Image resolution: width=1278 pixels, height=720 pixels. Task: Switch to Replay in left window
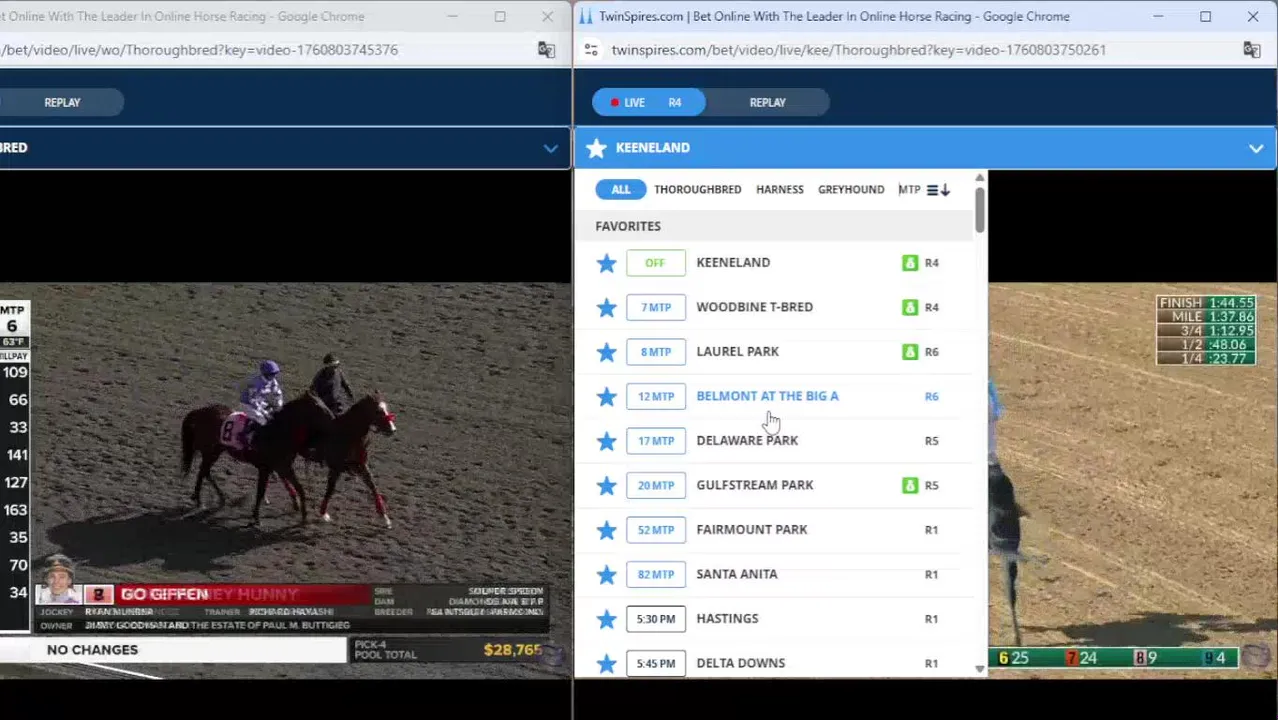tap(62, 102)
